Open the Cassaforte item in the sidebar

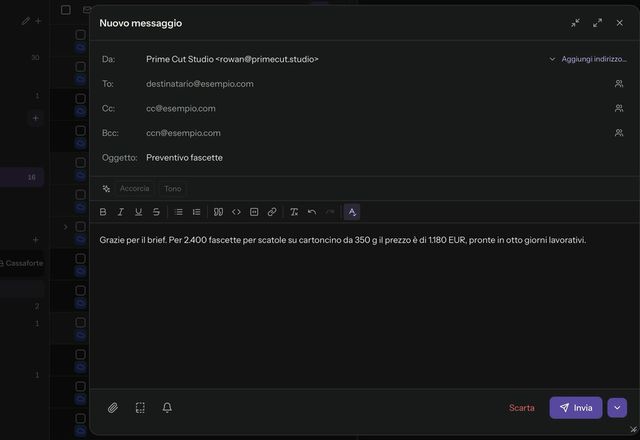[21, 263]
